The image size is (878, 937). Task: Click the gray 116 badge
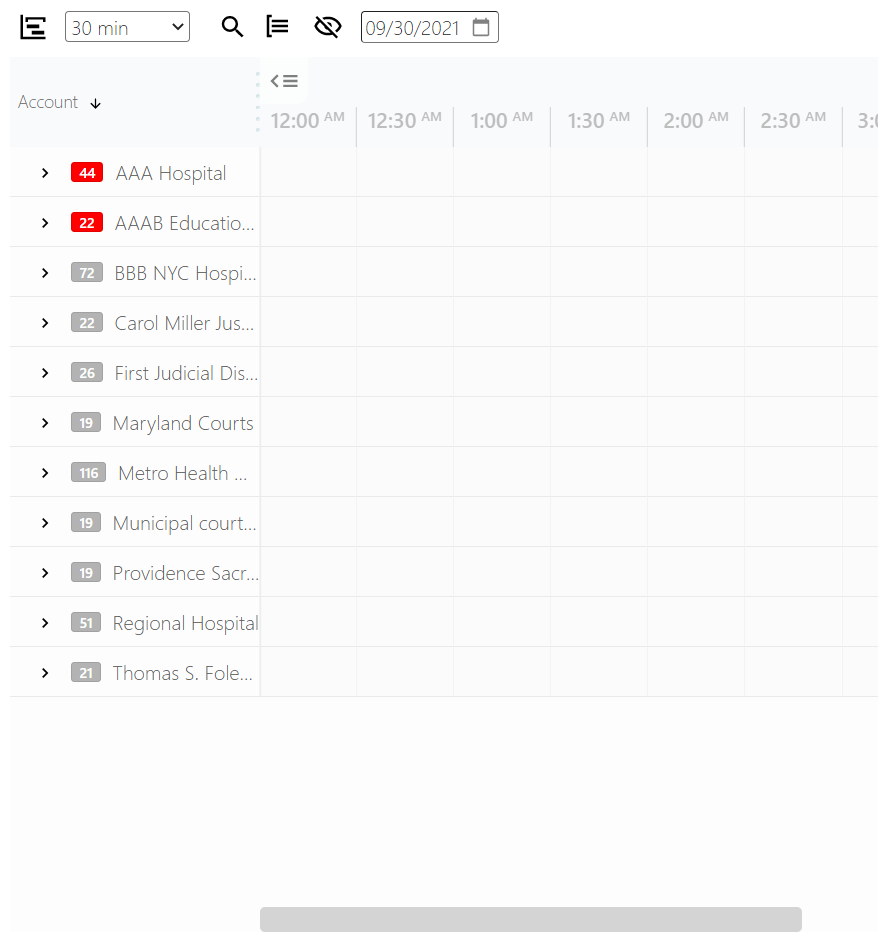point(88,473)
